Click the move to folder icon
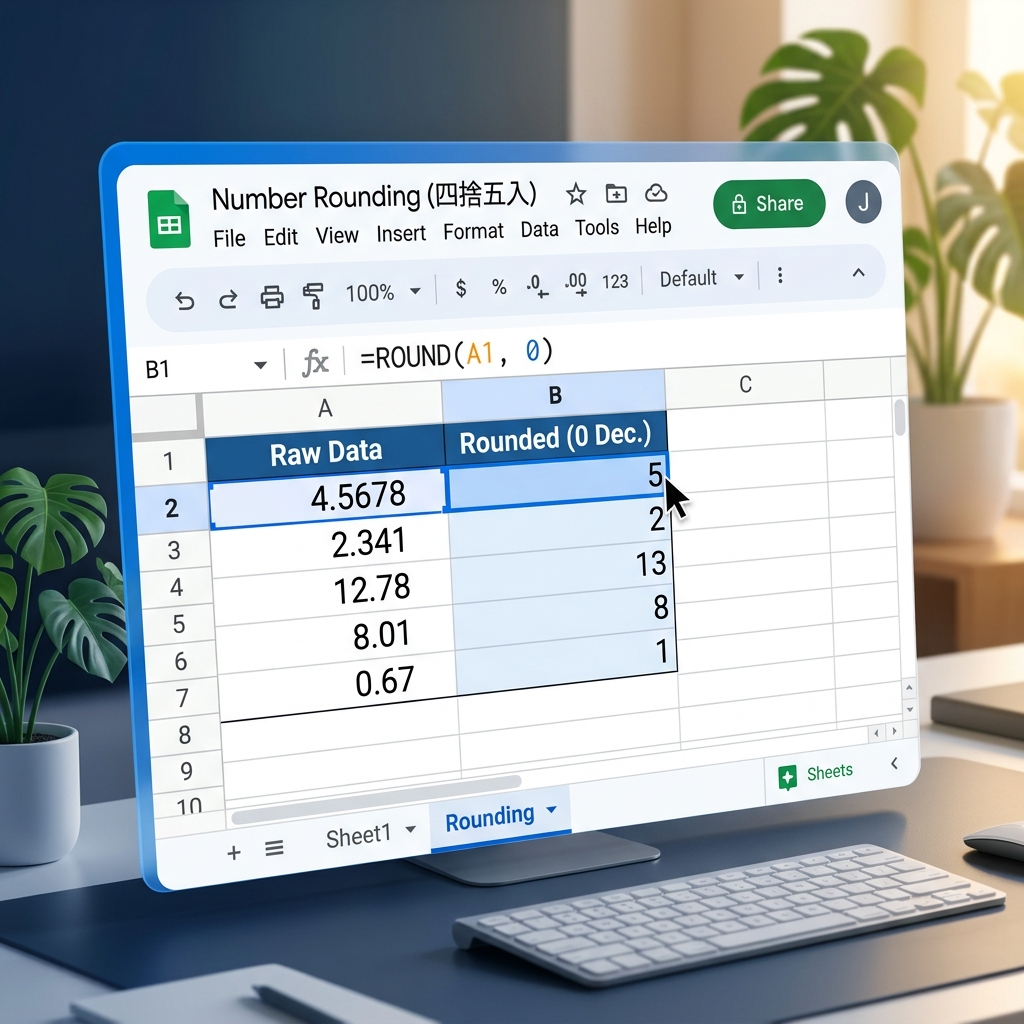 (616, 193)
